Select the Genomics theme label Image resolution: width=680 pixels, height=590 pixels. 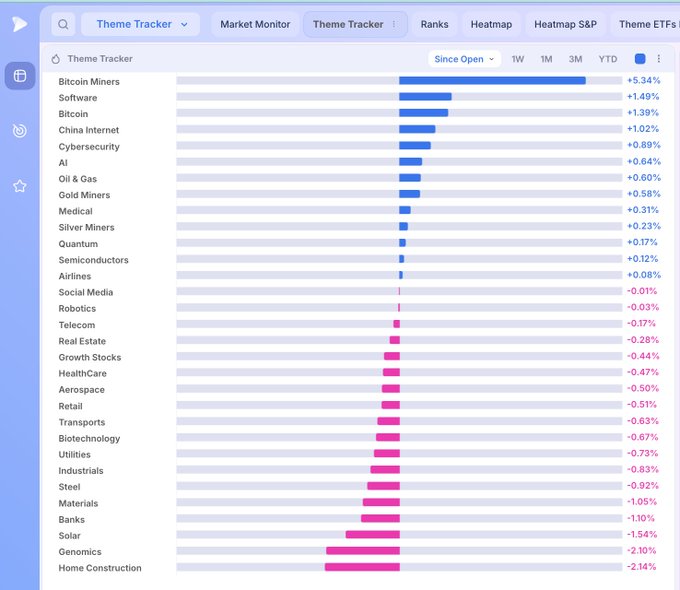80,552
